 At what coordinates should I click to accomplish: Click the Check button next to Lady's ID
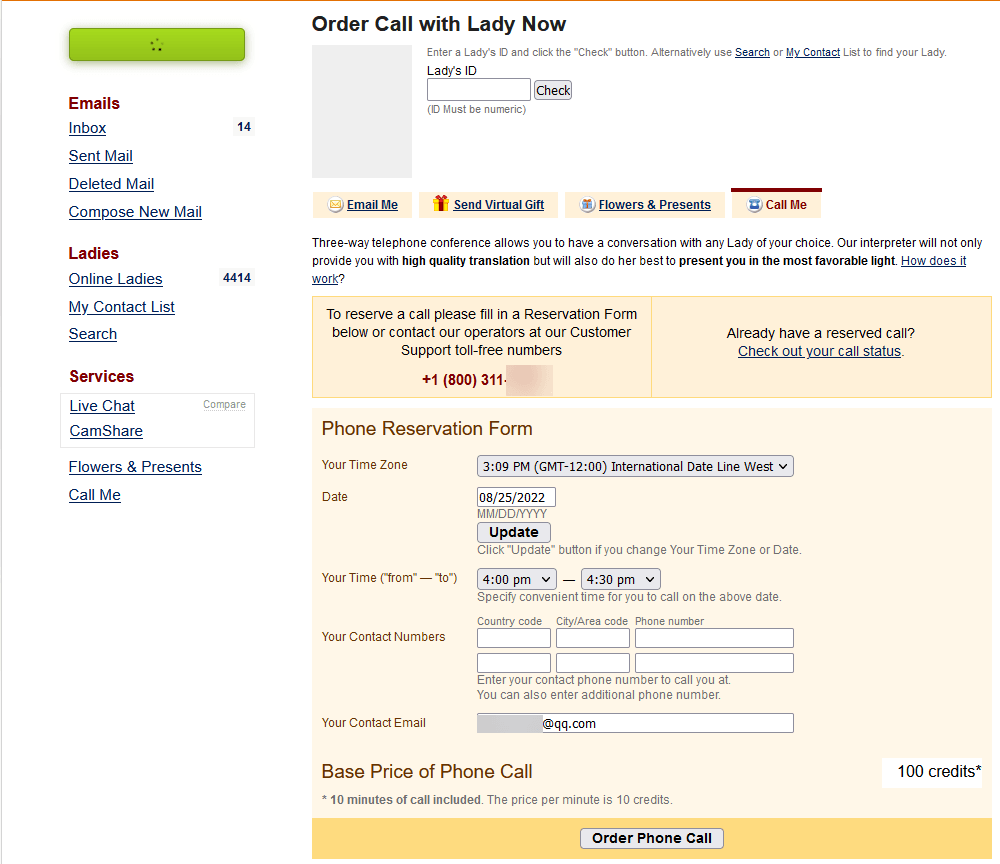coord(553,91)
